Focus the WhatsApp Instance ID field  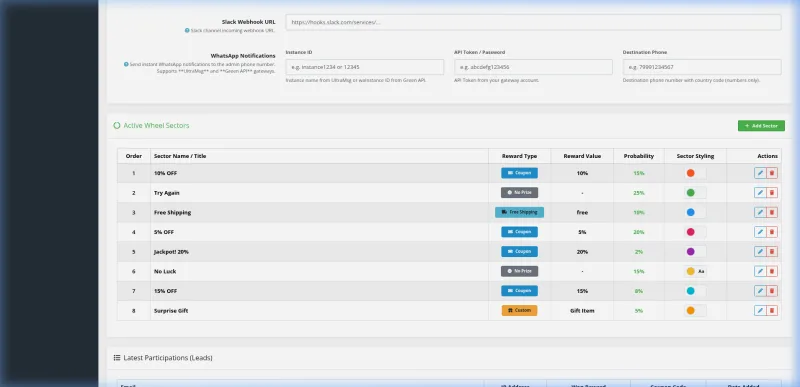click(x=364, y=67)
